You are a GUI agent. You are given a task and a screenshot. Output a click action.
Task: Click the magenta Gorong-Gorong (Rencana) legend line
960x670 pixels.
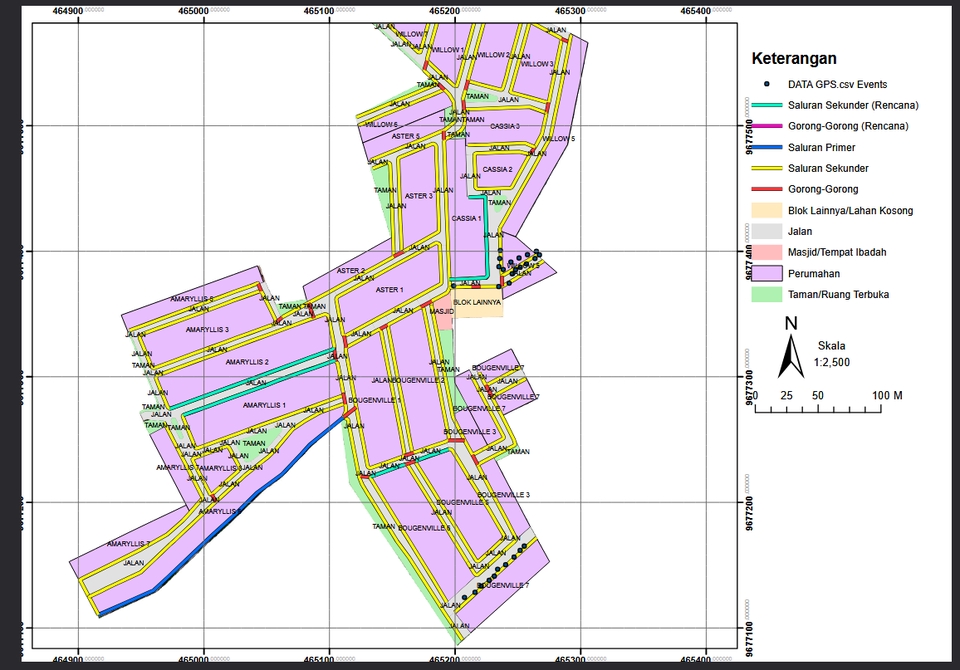(766, 126)
